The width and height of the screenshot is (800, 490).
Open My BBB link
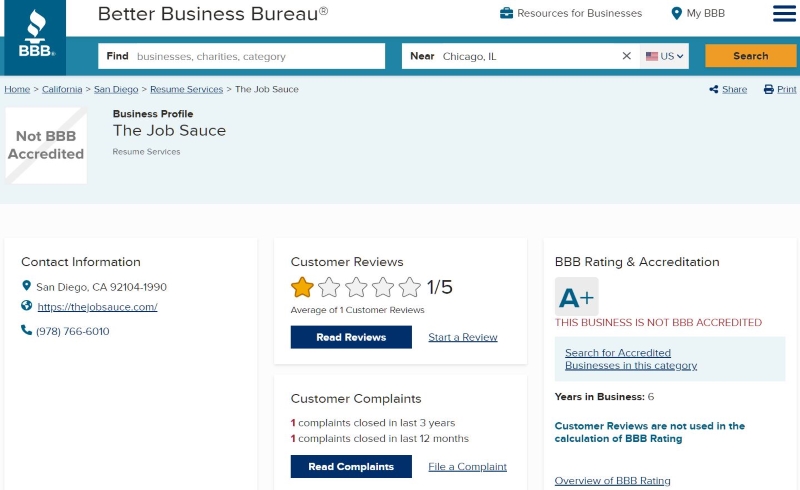click(706, 13)
